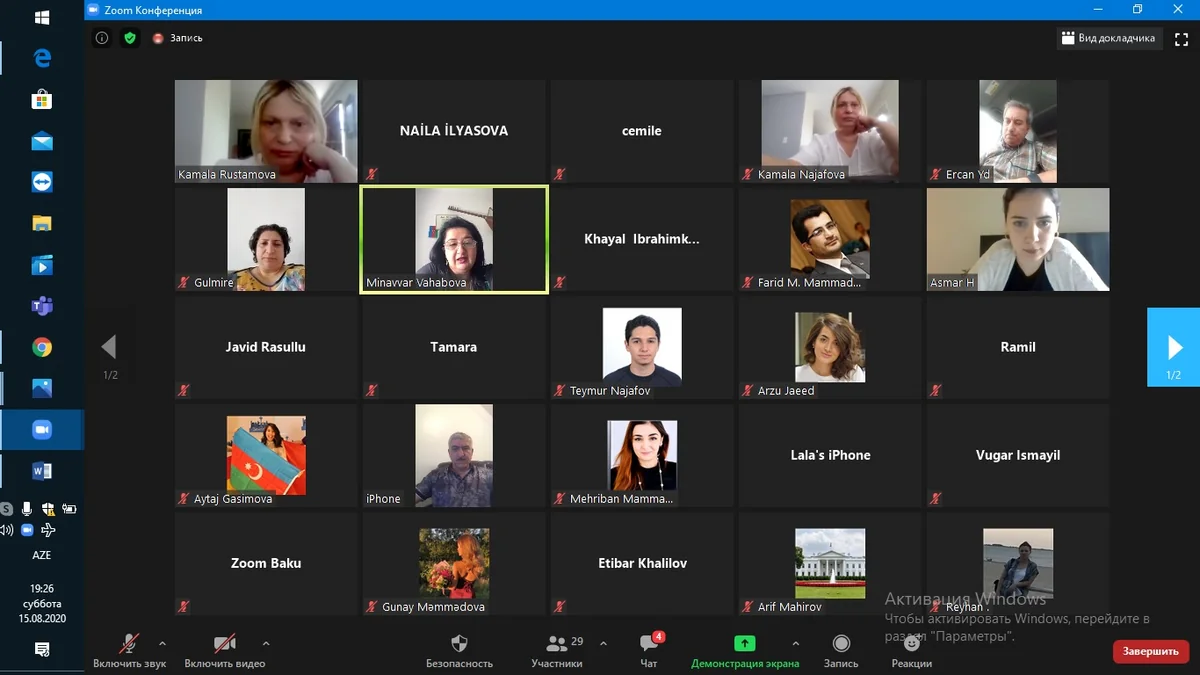Enter full screen mode using top-right icon
Screen dimensions: 1200x675
[1181, 38]
